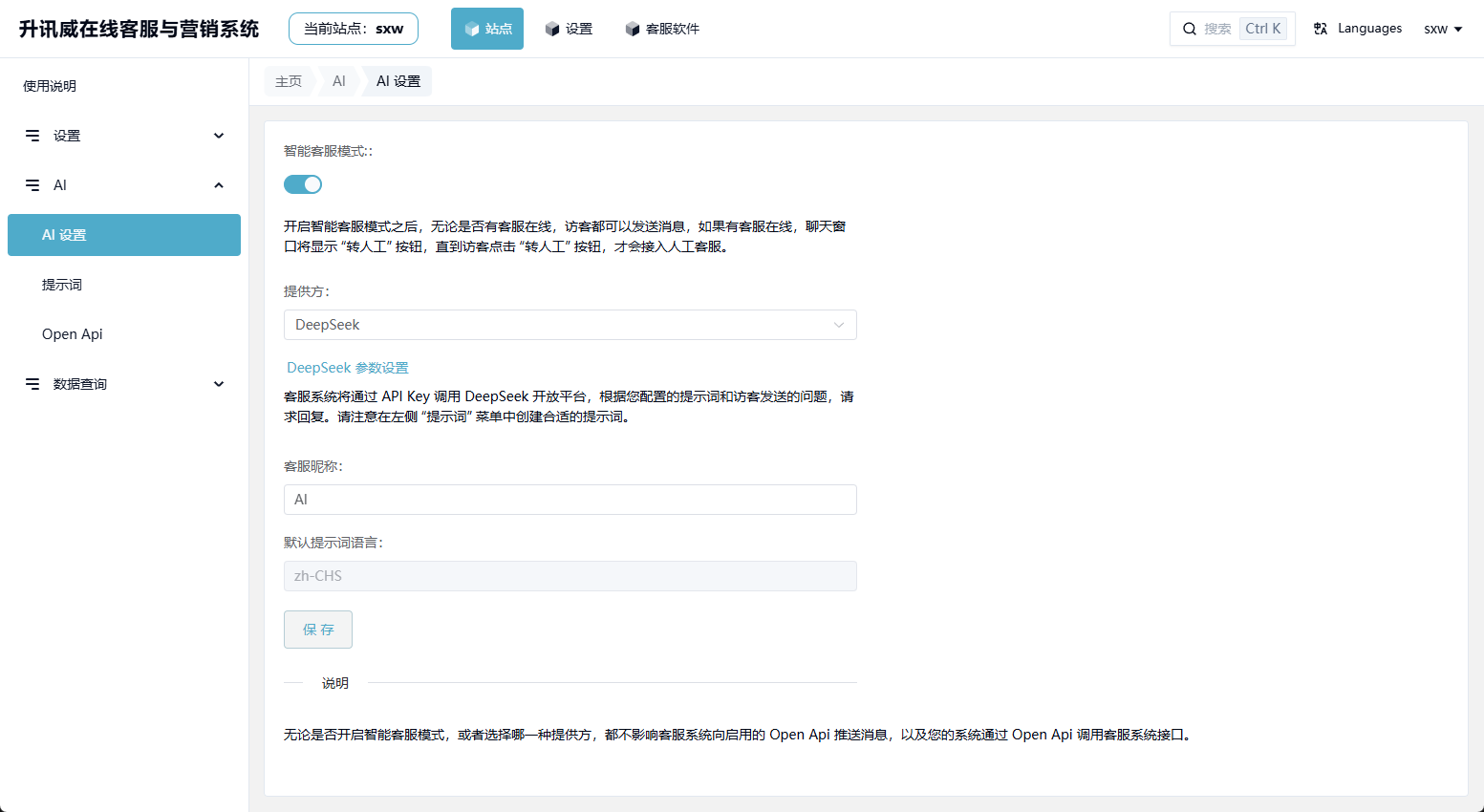The height and width of the screenshot is (812, 1484).
Task: Click the 当前站点: sxw button
Action: [x=354, y=29]
